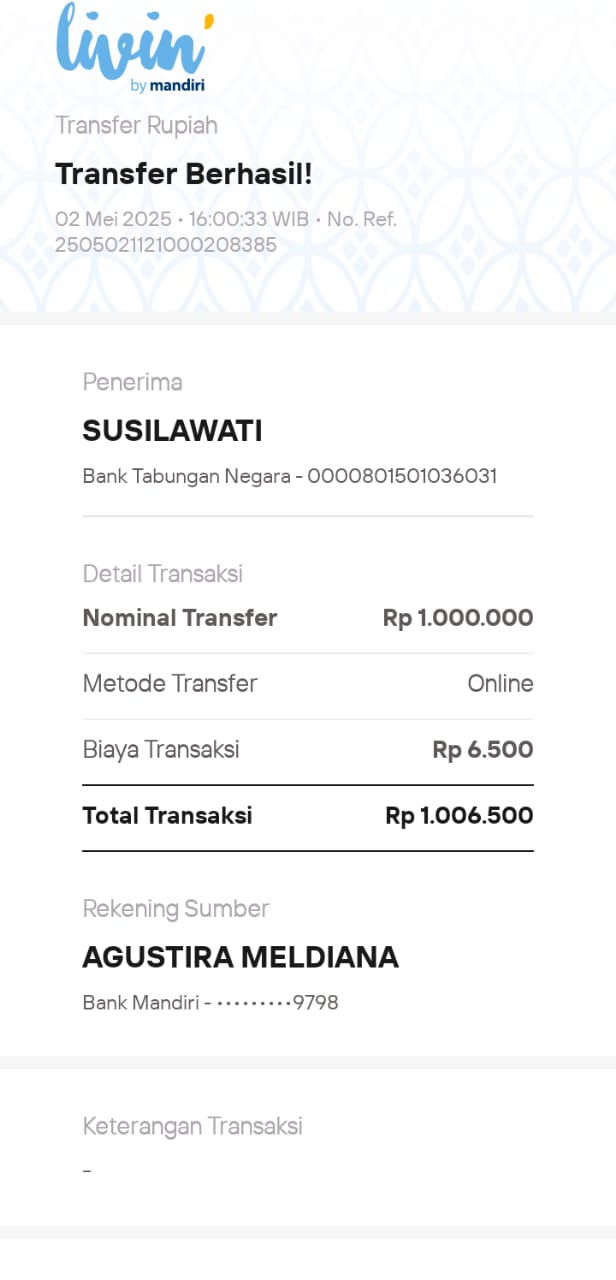This screenshot has width=616, height=1280.
Task: Click the Bank Tabungan Negara account number
Action: pos(401,476)
